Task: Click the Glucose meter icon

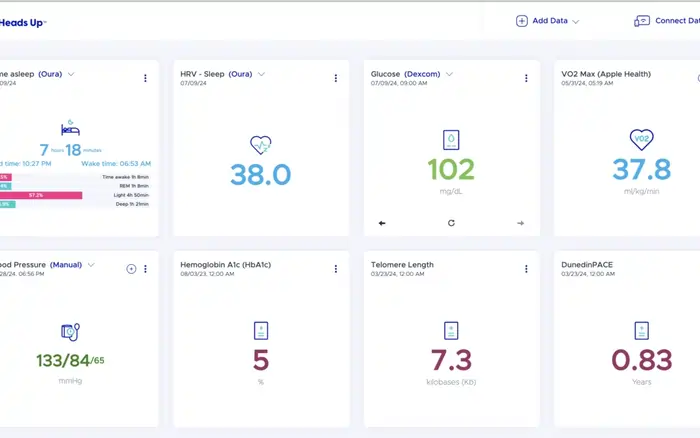Action: coord(451,140)
